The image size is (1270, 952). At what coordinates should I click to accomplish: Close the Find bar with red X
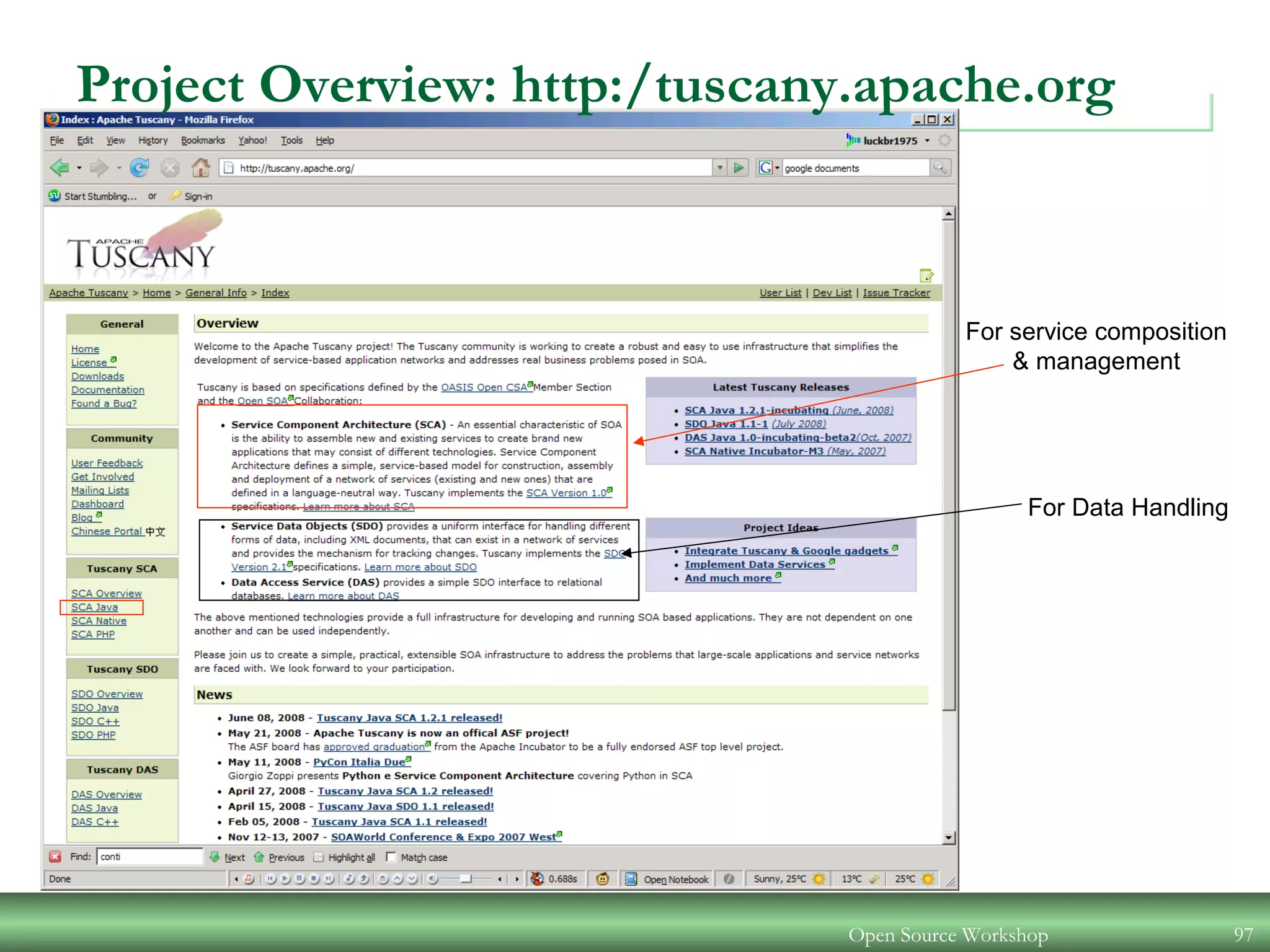(55, 857)
